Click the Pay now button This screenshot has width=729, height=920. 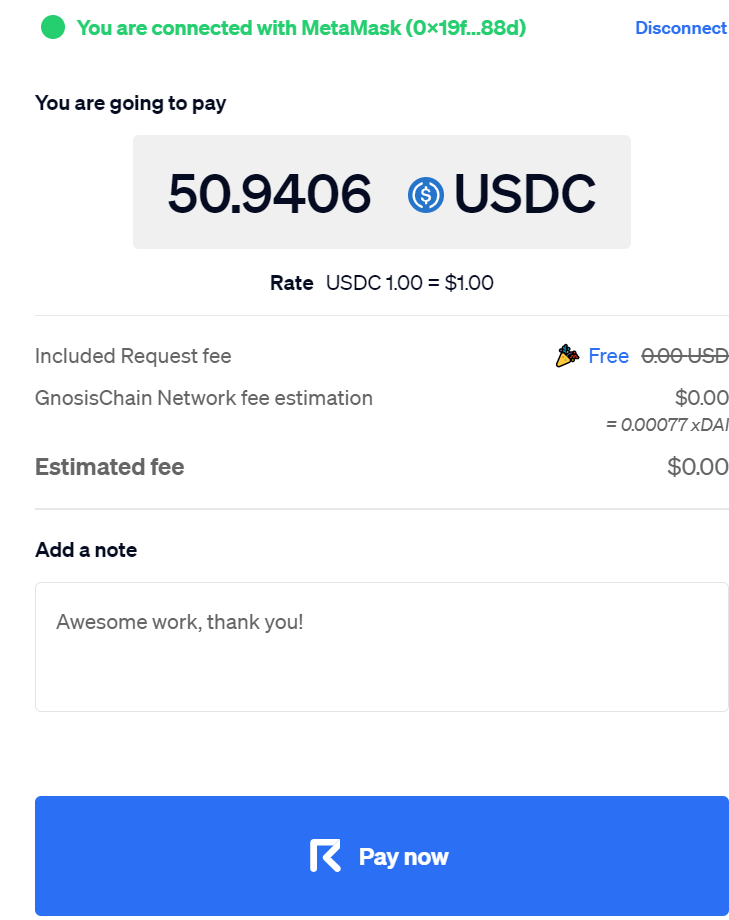[x=382, y=856]
